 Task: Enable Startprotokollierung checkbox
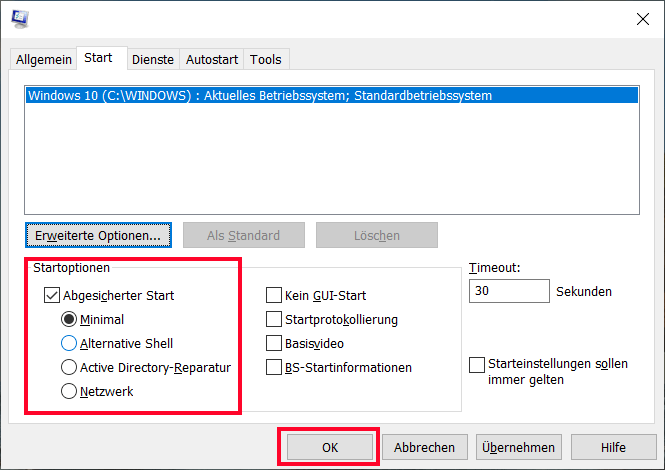click(274, 319)
